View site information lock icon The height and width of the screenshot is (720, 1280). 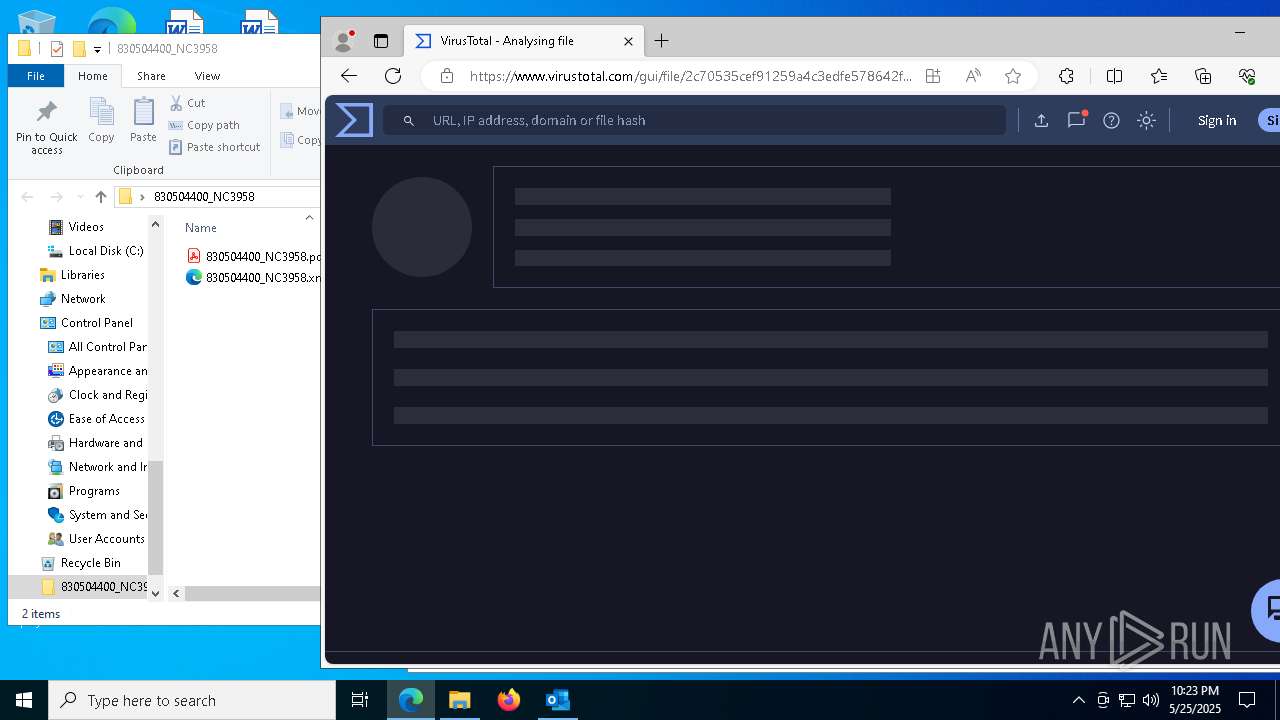coord(447,76)
